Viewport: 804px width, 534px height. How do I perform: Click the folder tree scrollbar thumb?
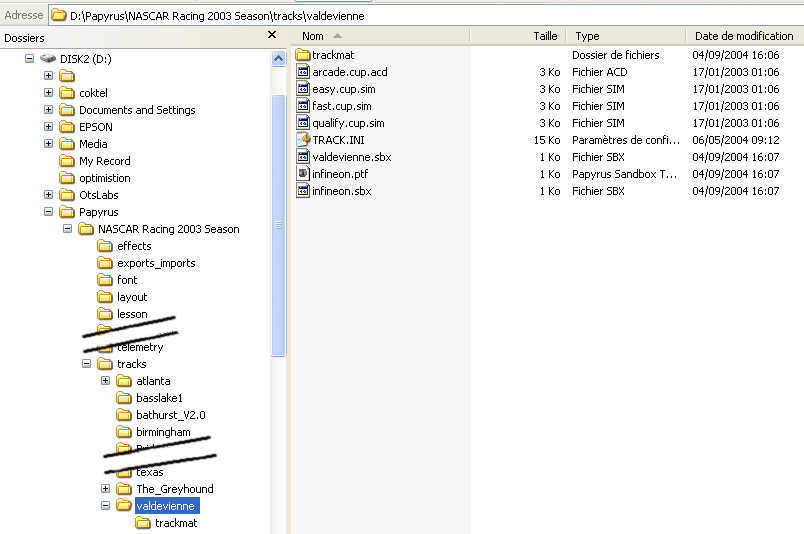pos(278,225)
